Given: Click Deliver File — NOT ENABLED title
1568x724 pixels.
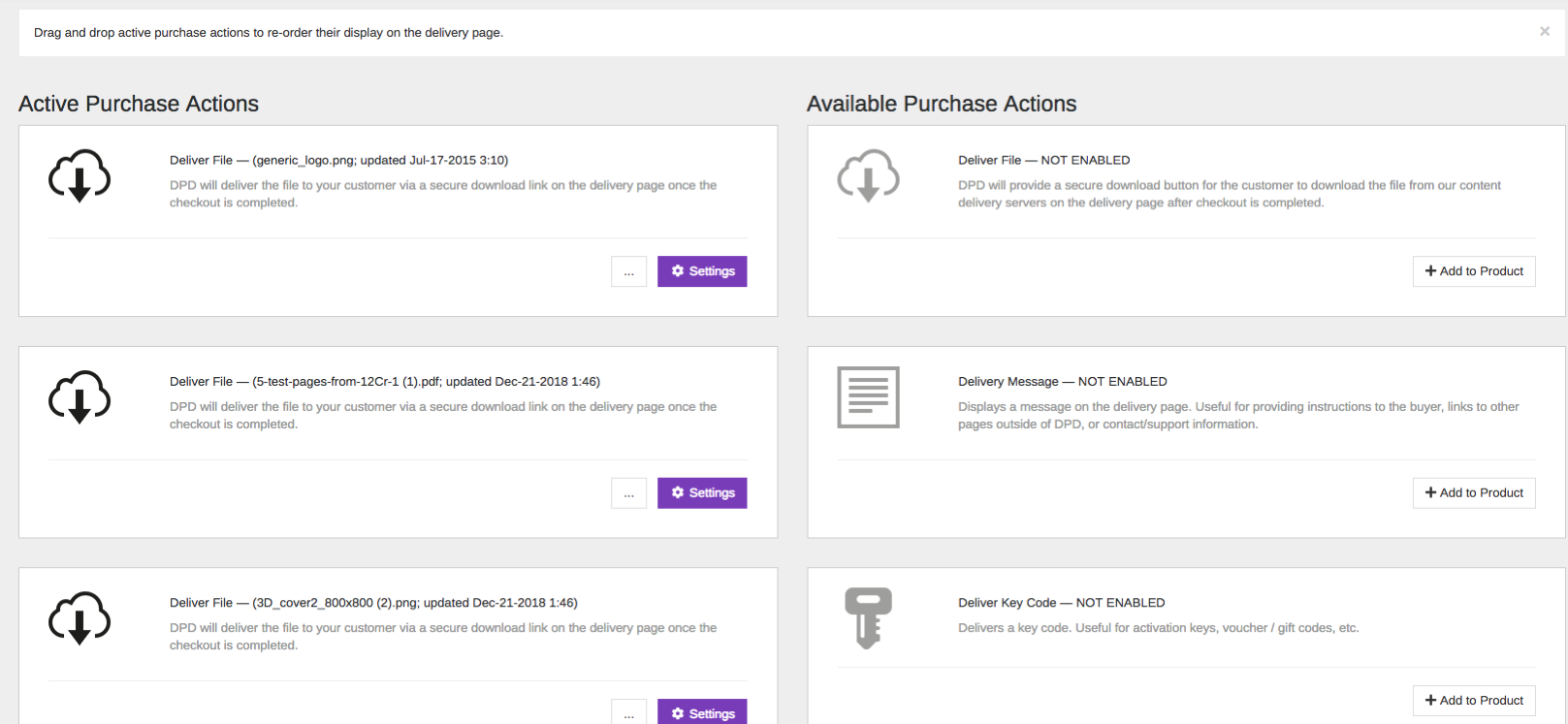Looking at the screenshot, I should (x=1044, y=160).
